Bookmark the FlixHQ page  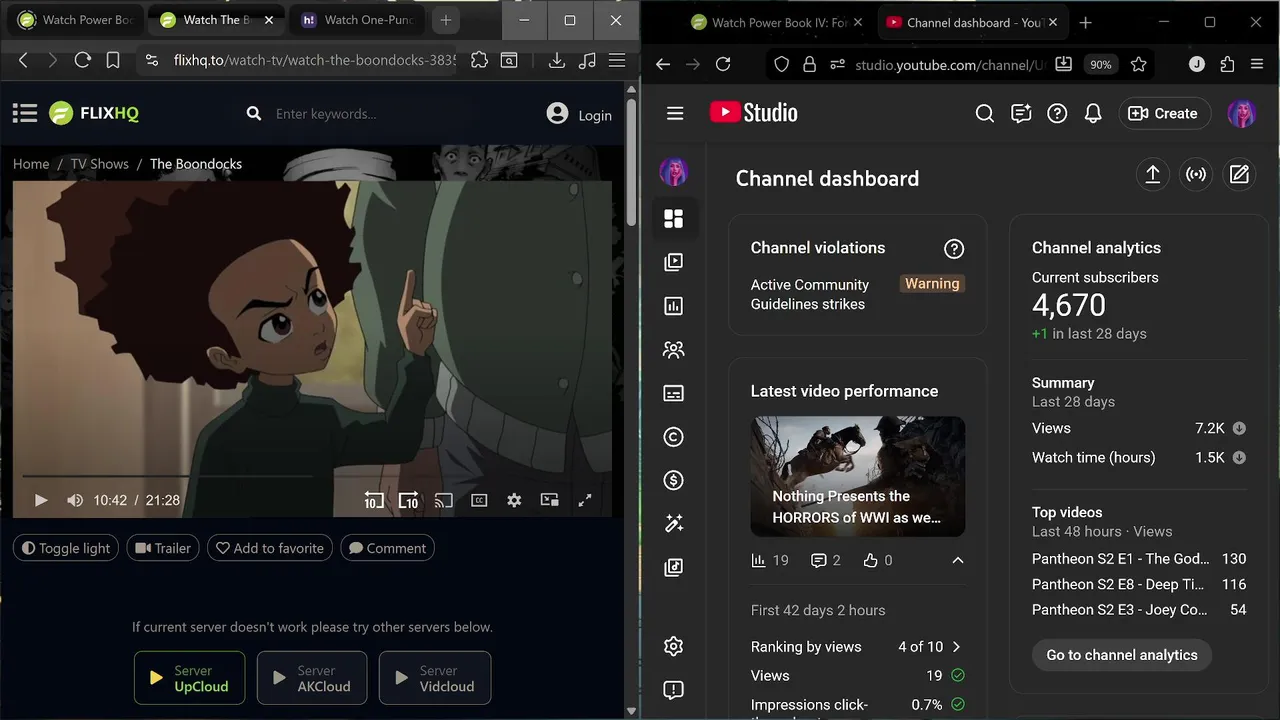[x=113, y=61]
